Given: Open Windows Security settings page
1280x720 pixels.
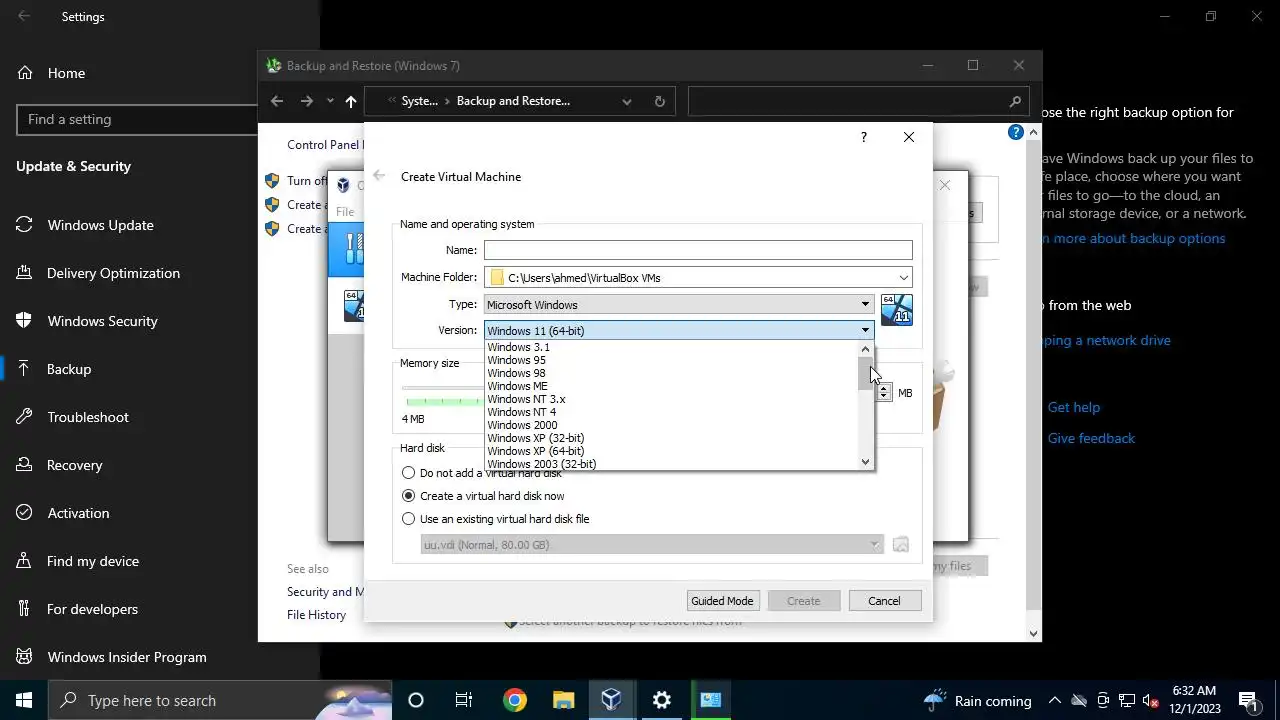Looking at the screenshot, I should tap(102, 321).
